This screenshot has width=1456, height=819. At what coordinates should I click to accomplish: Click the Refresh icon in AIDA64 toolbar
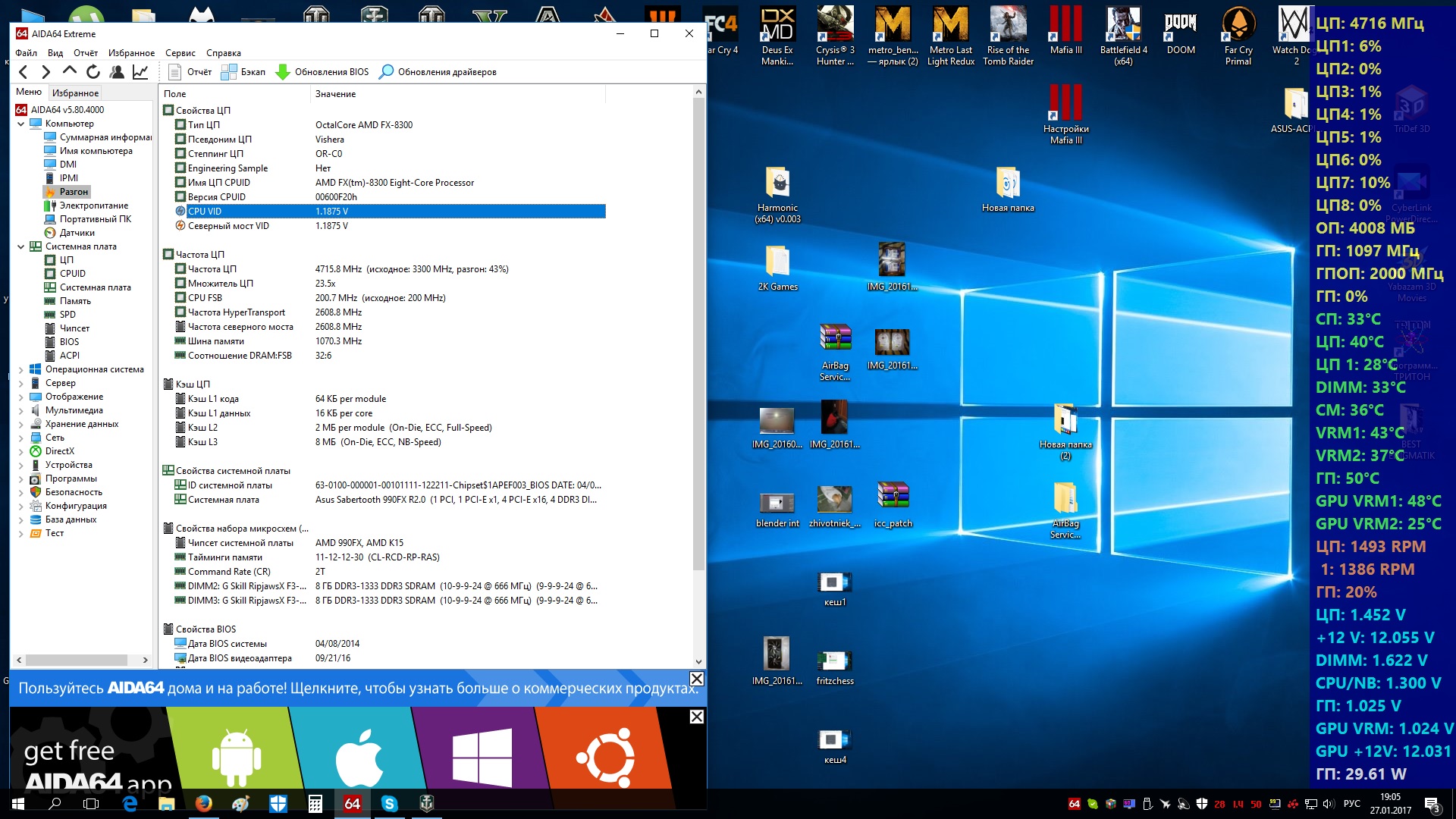tap(93, 72)
